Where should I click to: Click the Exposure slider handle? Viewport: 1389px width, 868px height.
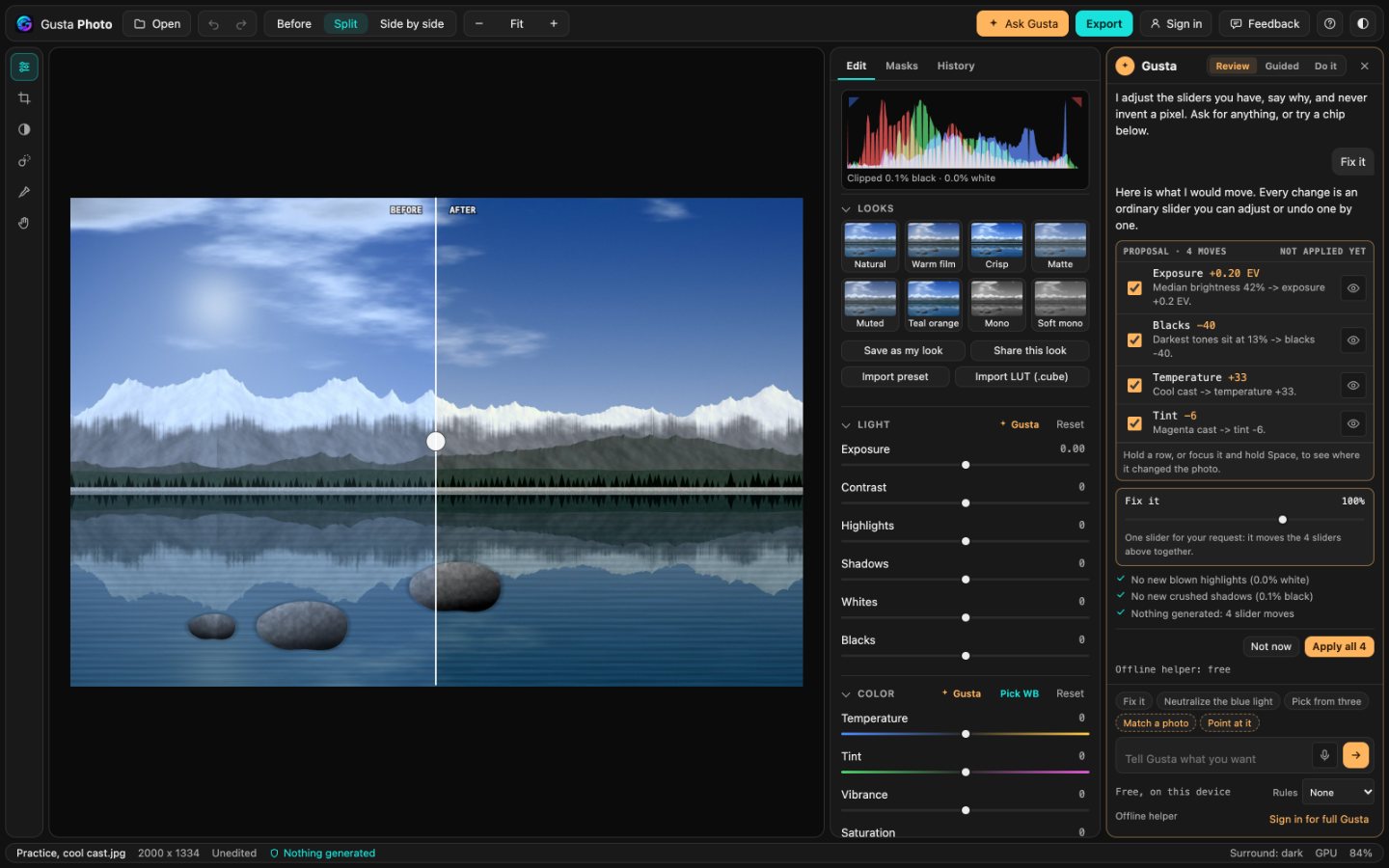click(x=966, y=465)
